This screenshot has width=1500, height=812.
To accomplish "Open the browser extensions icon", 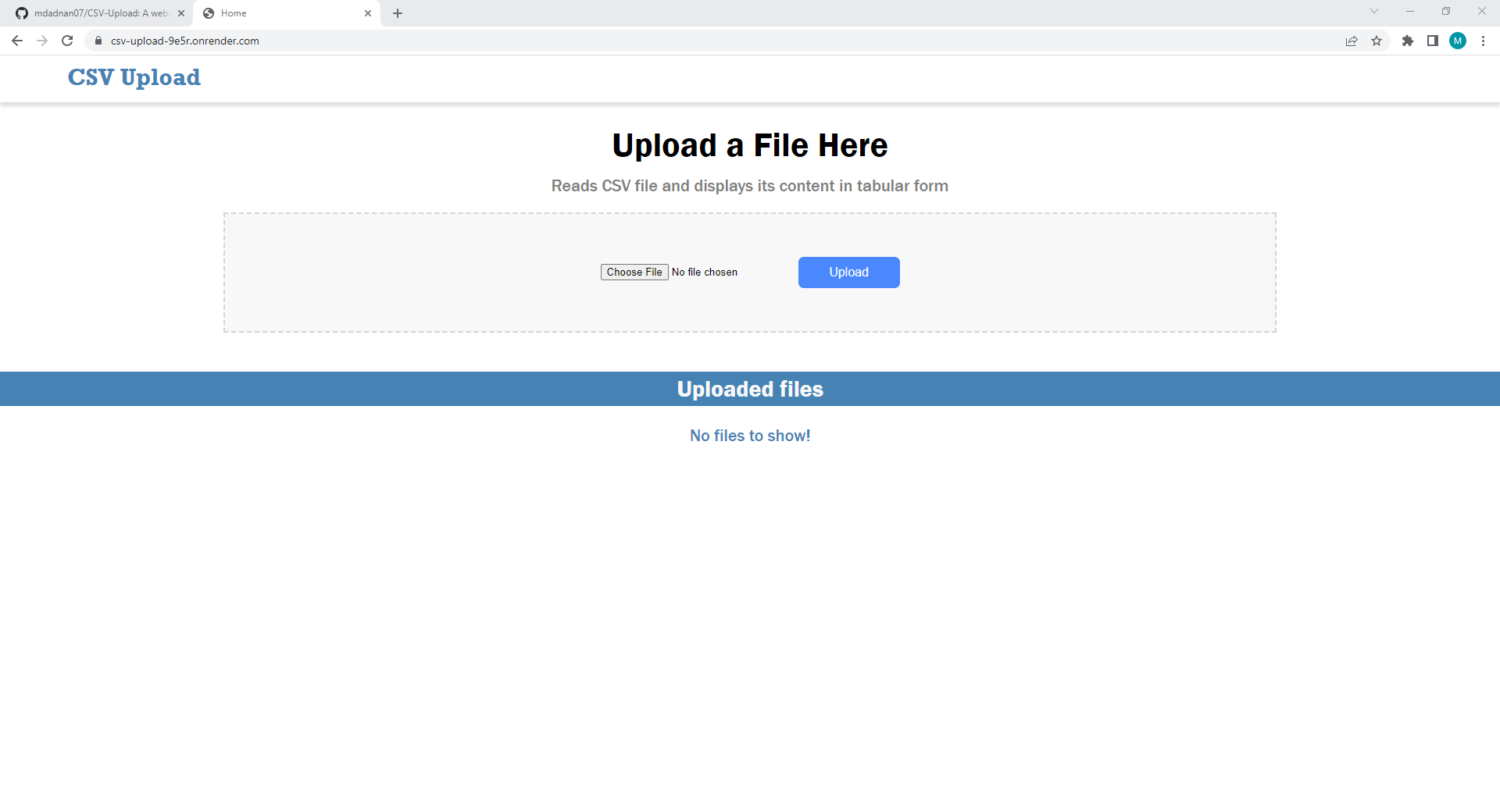I will pyautogui.click(x=1408, y=41).
